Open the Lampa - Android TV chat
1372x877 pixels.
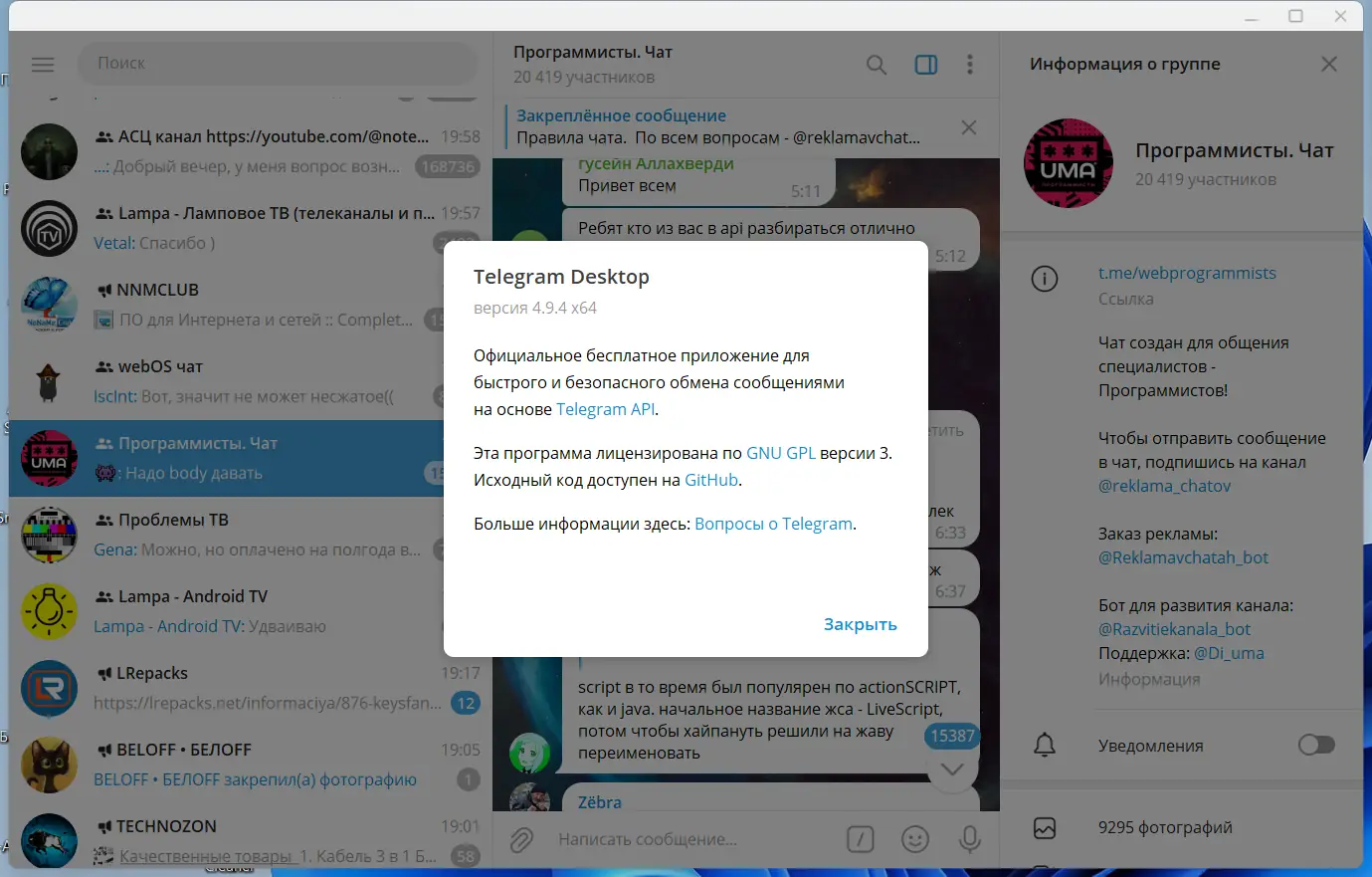(251, 611)
